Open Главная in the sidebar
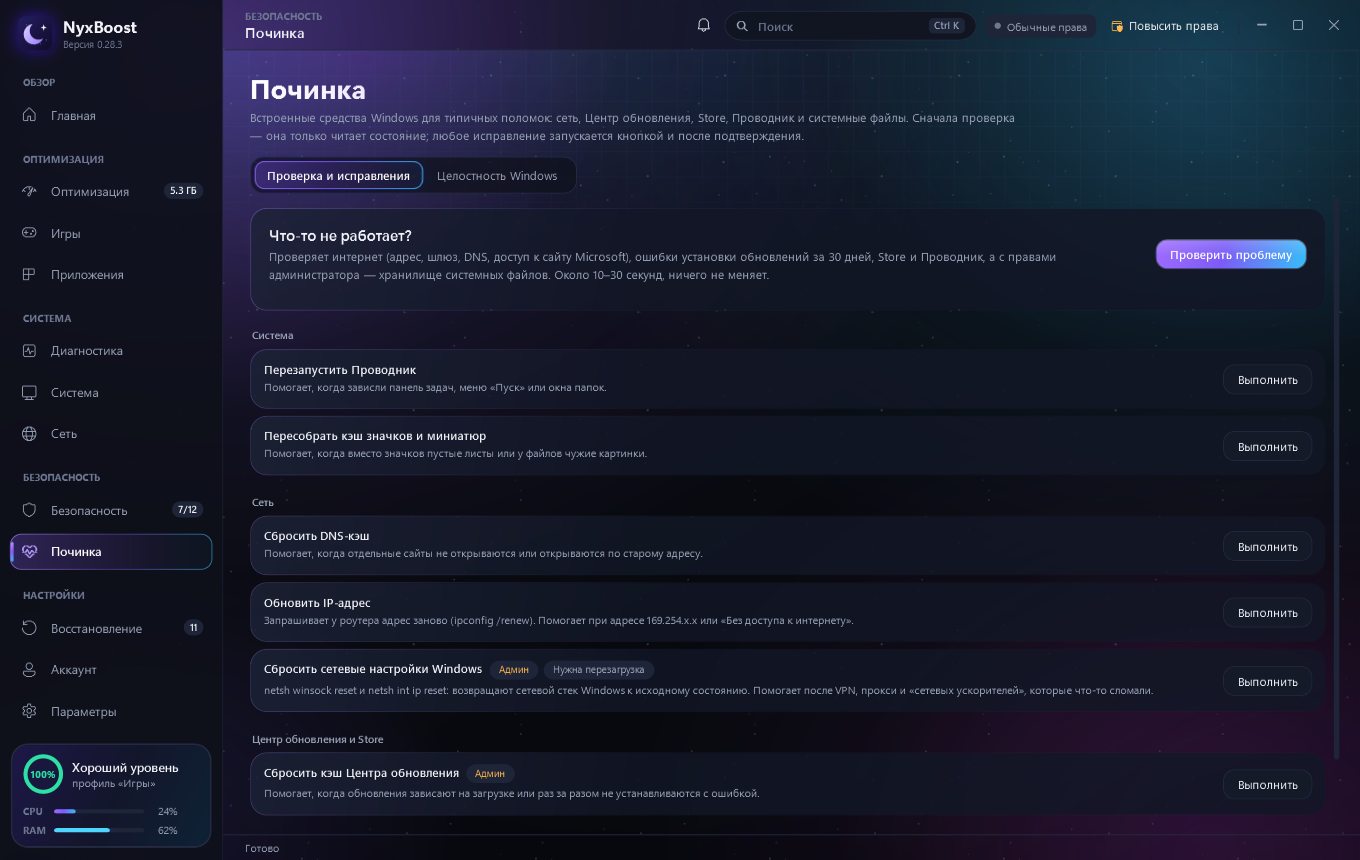 (x=111, y=115)
